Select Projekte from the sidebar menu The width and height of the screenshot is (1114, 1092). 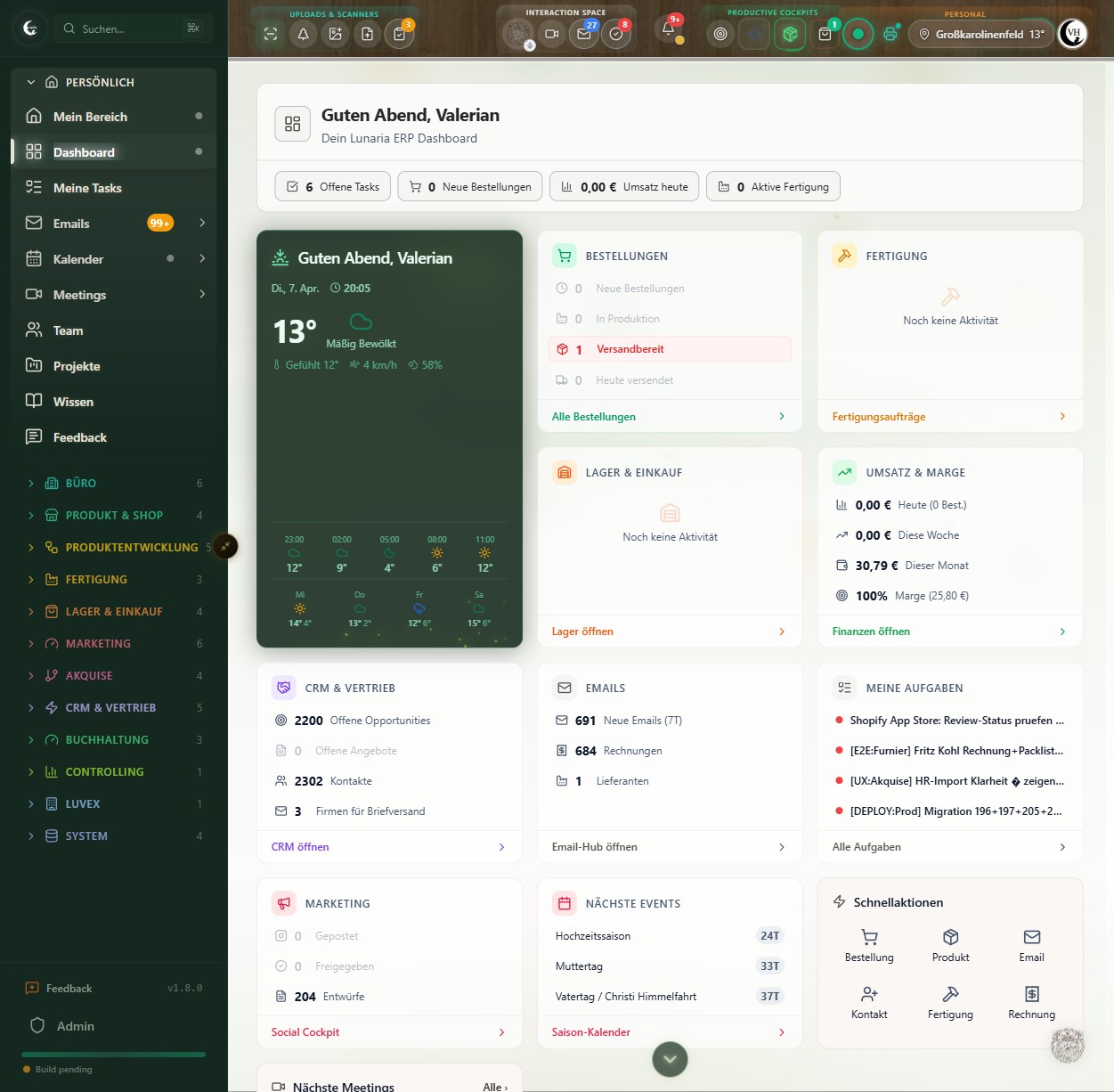77,366
